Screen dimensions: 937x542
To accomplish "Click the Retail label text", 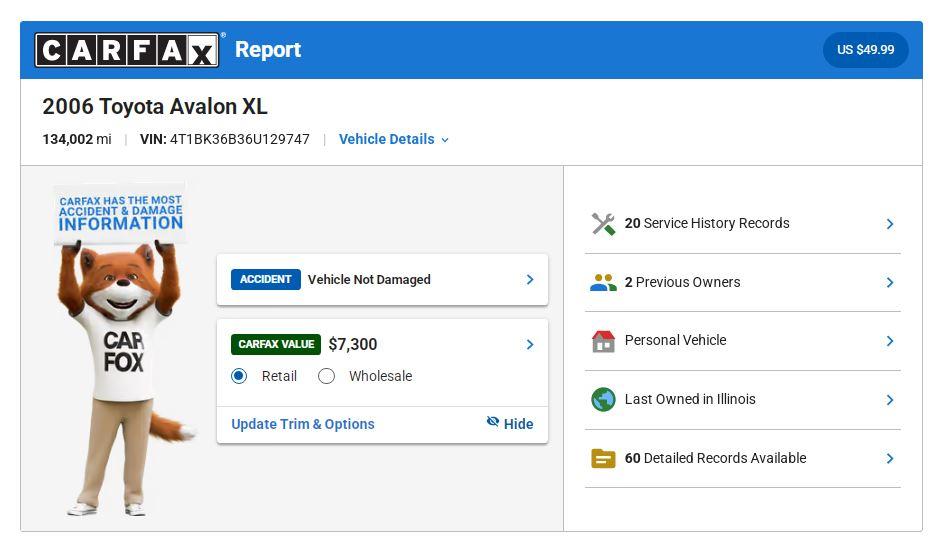I will click(x=279, y=376).
